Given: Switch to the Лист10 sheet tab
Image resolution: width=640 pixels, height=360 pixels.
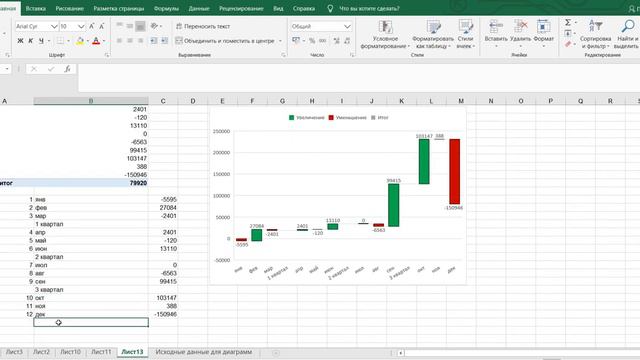Looking at the screenshot, I should pyautogui.click(x=70, y=352).
